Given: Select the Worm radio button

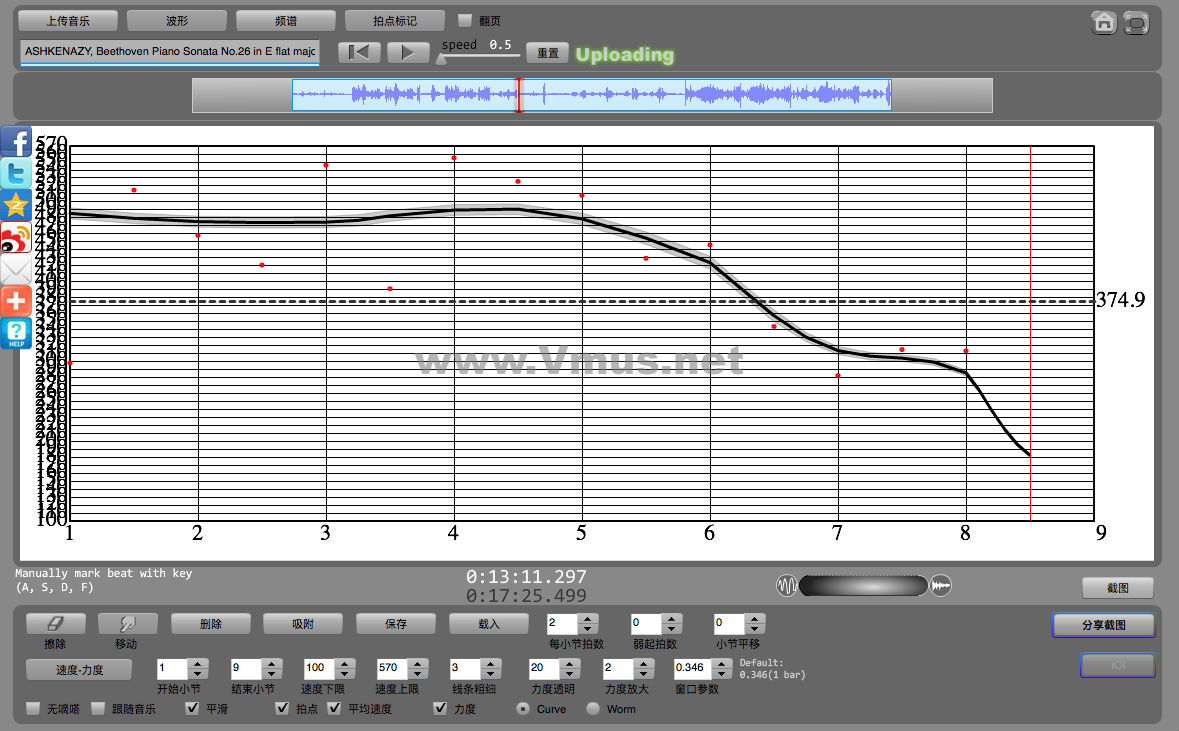Looking at the screenshot, I should (593, 709).
